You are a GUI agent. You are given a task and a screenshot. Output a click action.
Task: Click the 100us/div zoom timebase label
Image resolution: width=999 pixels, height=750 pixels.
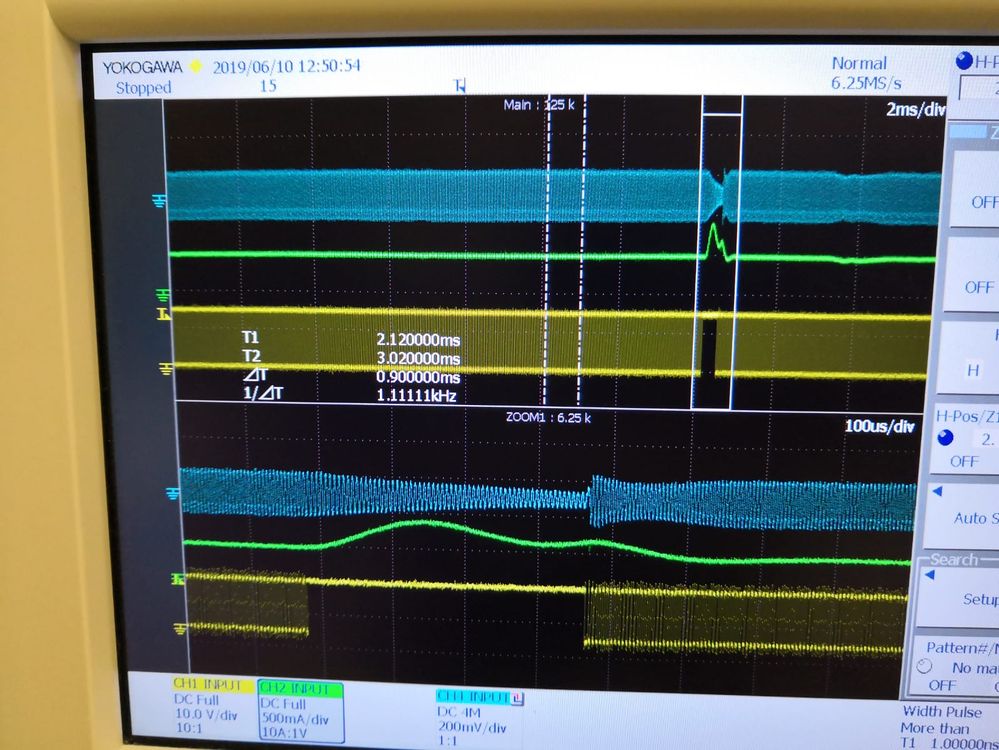(x=879, y=426)
